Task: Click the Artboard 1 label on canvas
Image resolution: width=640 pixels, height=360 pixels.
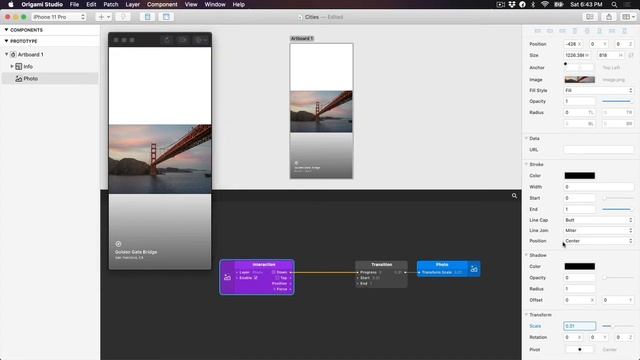Action: [x=302, y=38]
